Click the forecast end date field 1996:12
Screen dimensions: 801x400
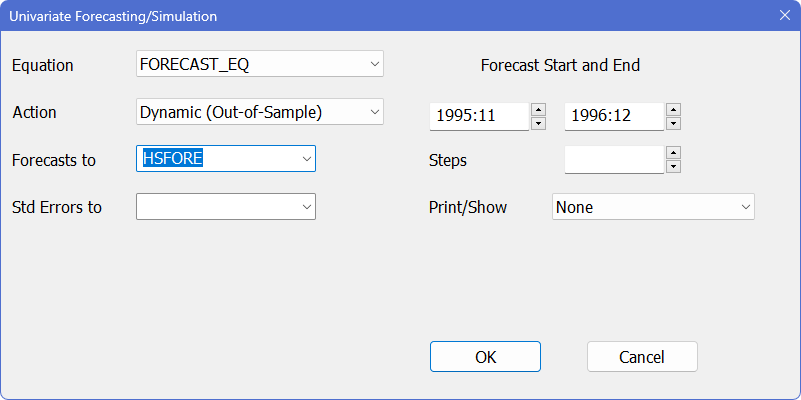click(613, 116)
